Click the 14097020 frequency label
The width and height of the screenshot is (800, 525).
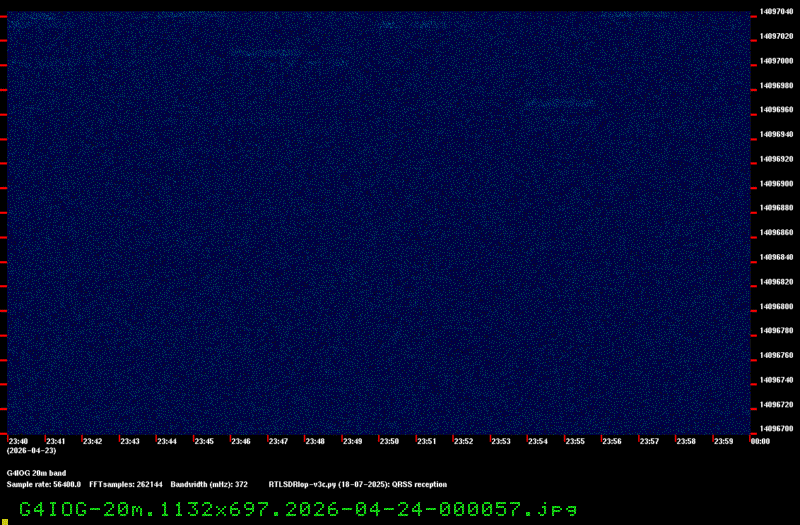pyautogui.click(x=777, y=36)
